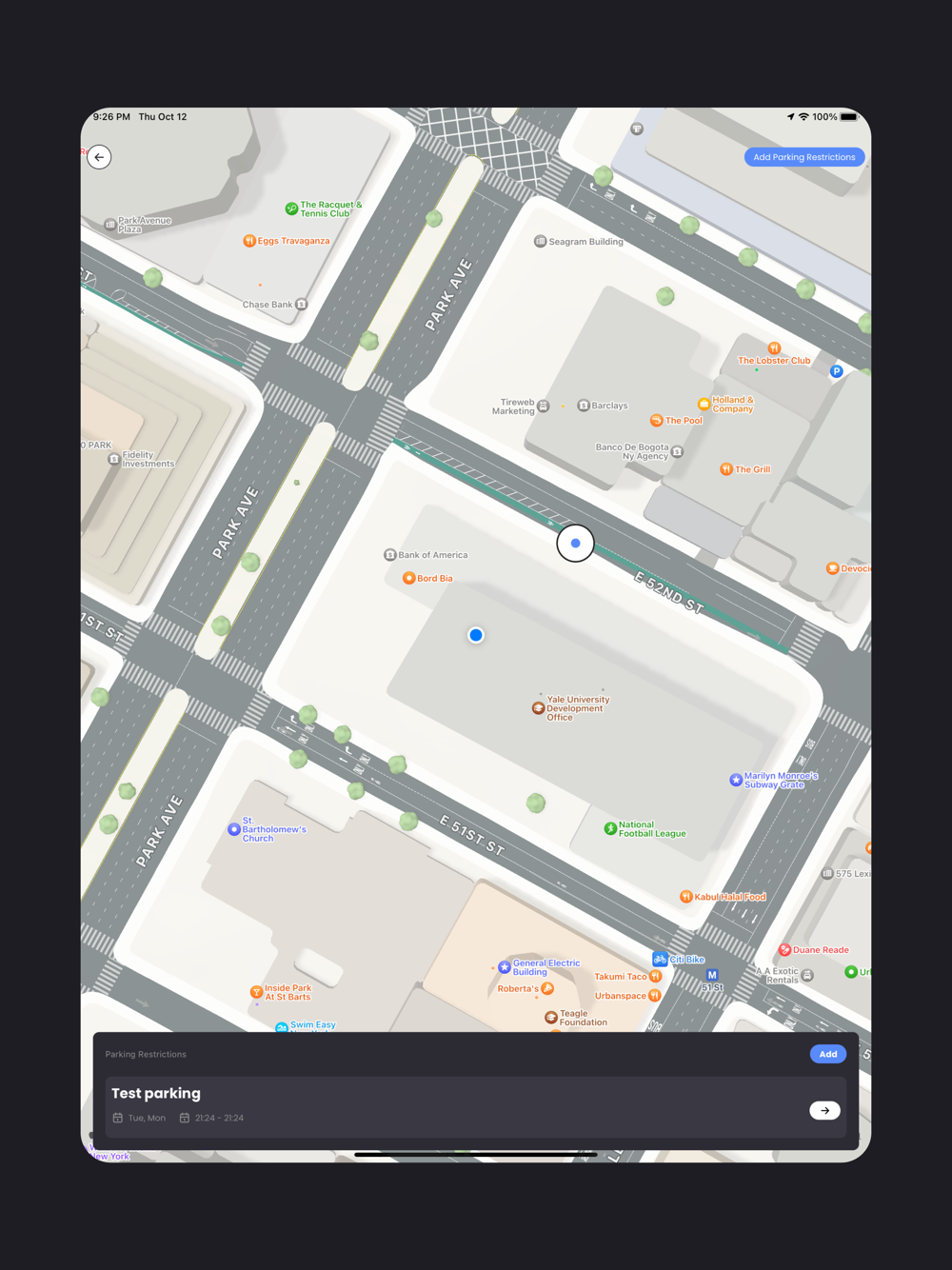The width and height of the screenshot is (952, 1270).
Task: Tap Barclays bank icon
Action: 584,406
